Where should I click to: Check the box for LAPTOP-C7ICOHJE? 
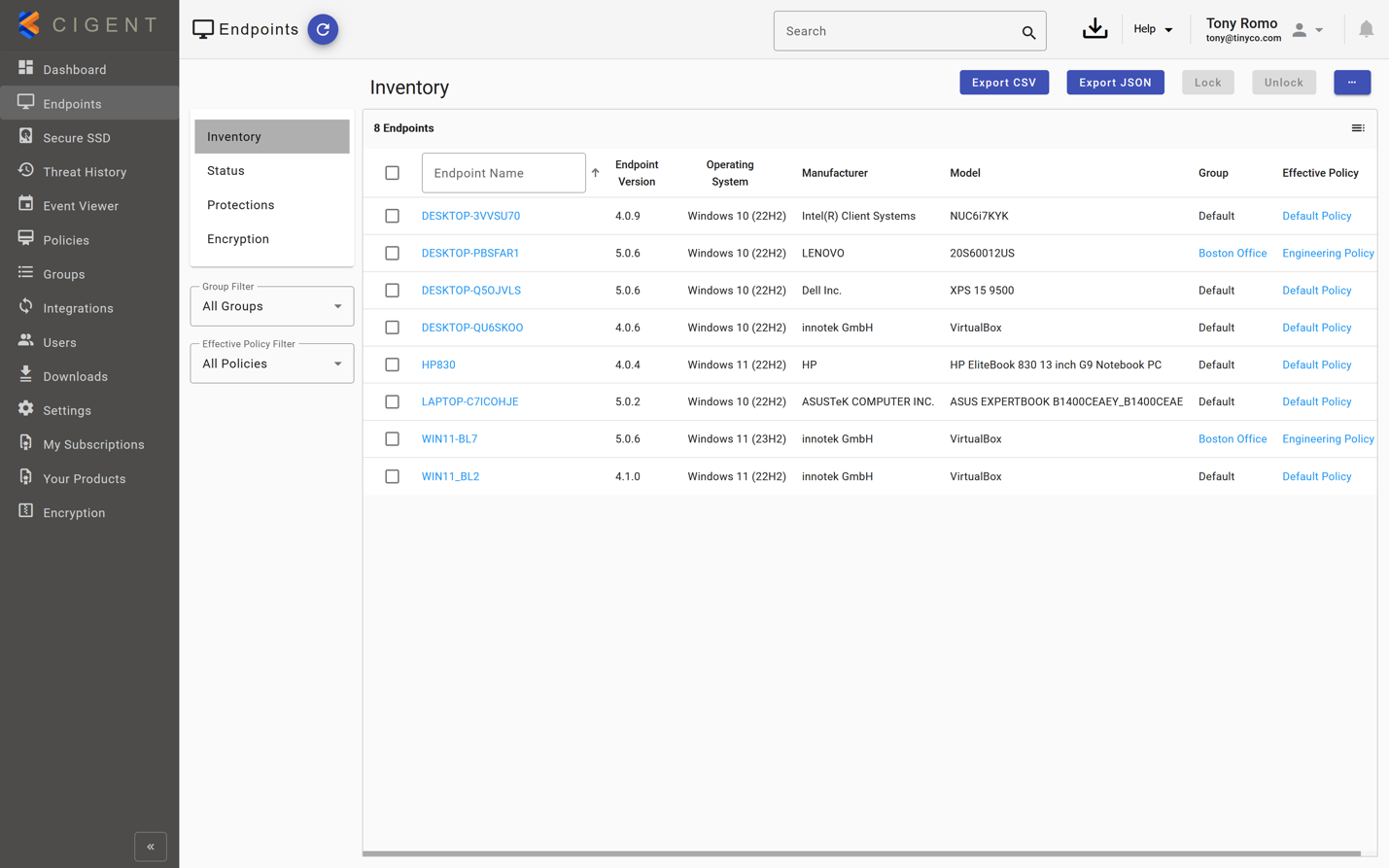[392, 401]
